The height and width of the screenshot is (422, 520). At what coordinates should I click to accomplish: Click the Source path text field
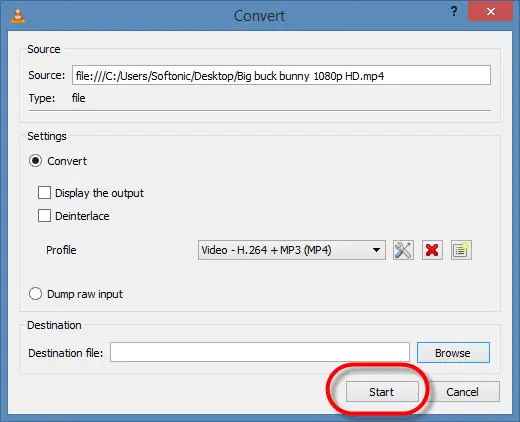pyautogui.click(x=281, y=75)
